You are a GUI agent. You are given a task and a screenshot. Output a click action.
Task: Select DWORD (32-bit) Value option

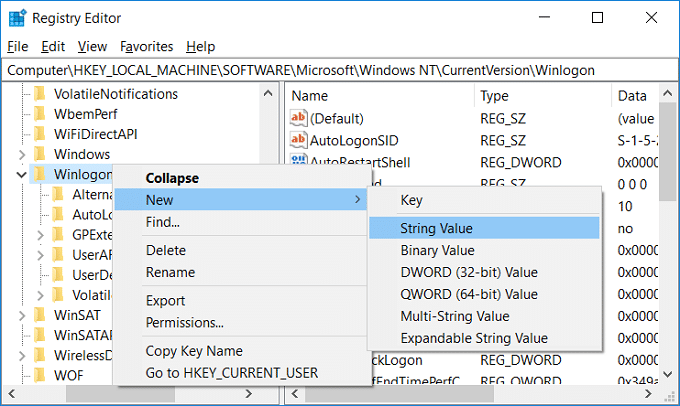tap(468, 272)
